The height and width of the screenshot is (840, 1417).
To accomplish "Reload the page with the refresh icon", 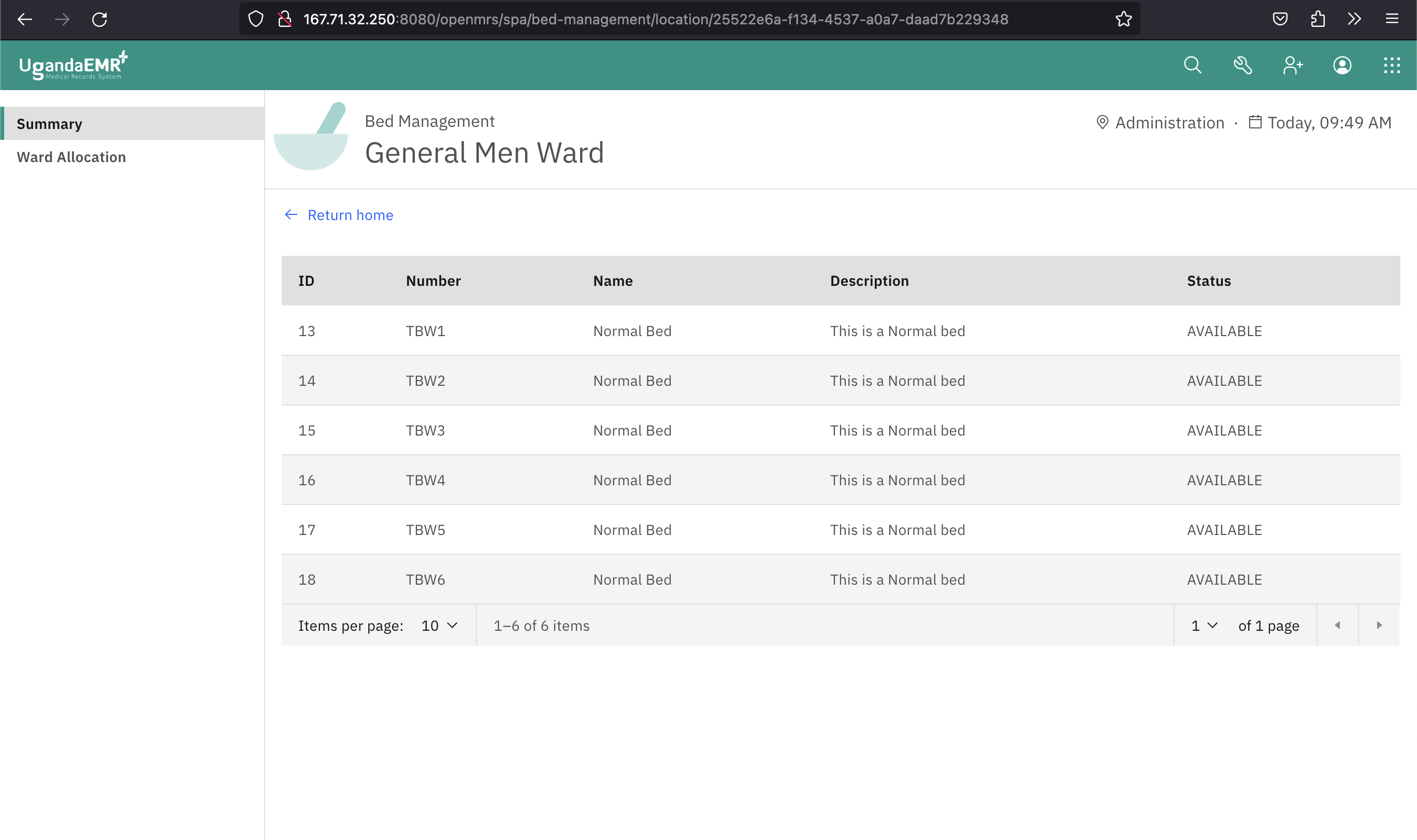I will (99, 19).
